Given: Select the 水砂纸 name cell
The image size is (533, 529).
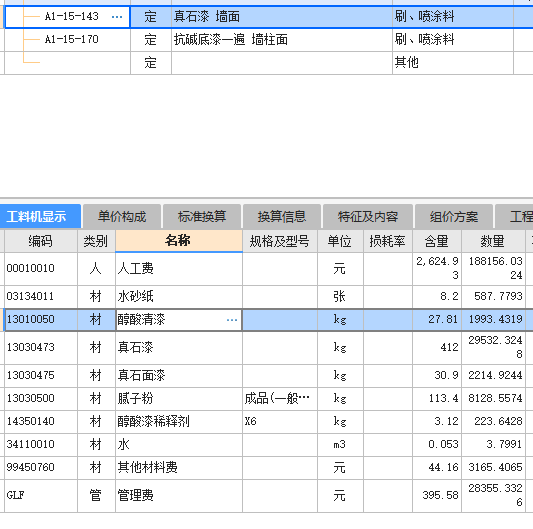Looking at the screenshot, I should (179, 297).
